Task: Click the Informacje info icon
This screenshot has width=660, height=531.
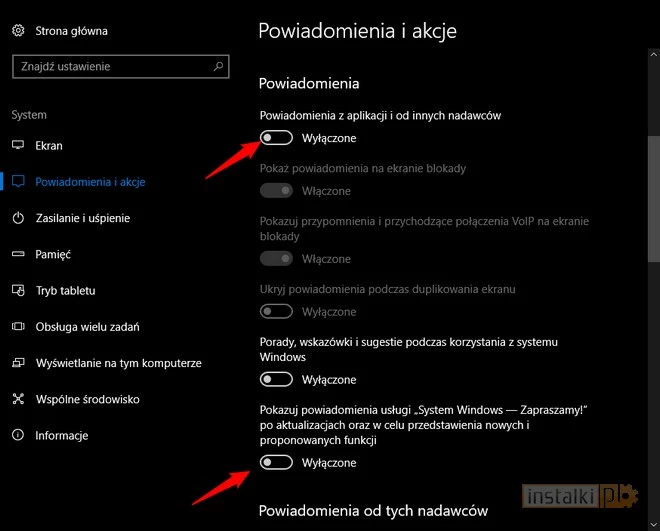Action: coord(18,435)
